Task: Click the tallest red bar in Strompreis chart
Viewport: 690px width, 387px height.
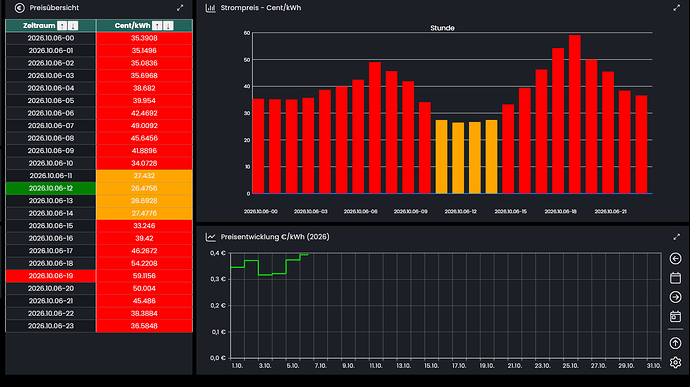Action: click(575, 114)
